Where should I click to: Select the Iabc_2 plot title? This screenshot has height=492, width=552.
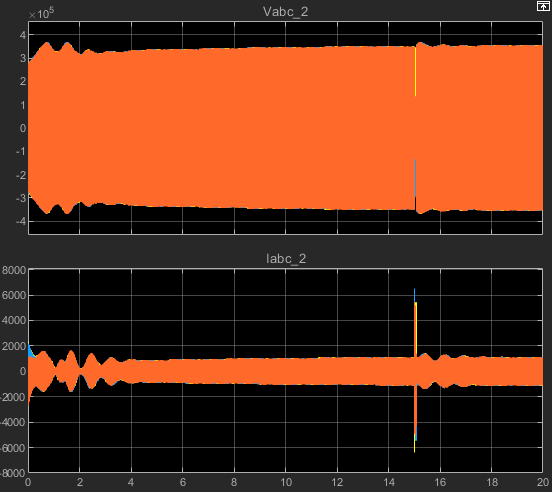point(286,259)
